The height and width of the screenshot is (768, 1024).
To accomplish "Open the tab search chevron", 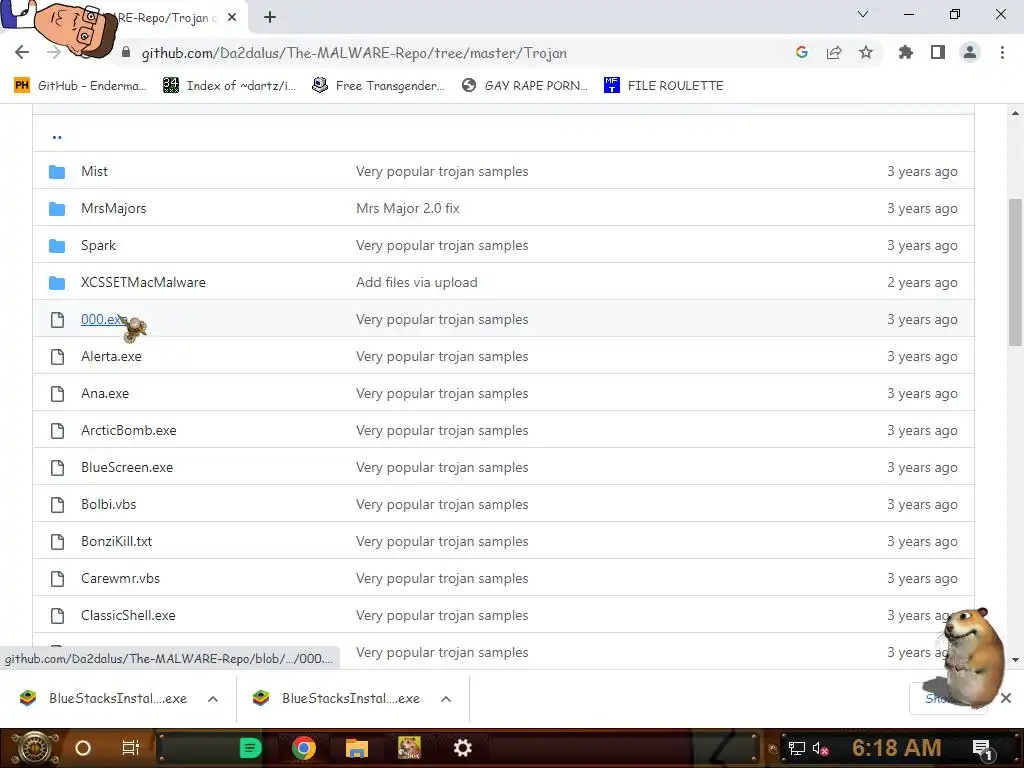I will pos(863,14).
